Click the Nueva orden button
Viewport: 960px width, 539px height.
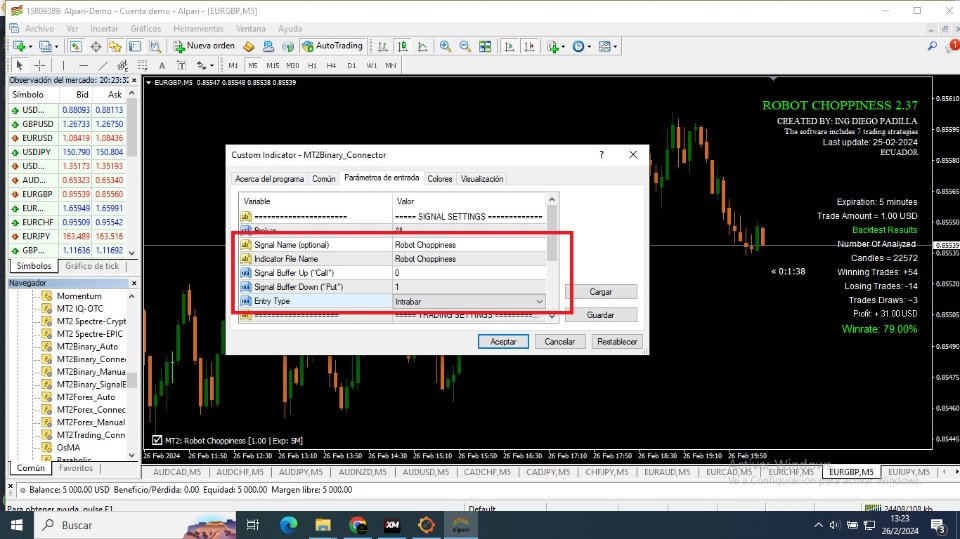coord(204,46)
